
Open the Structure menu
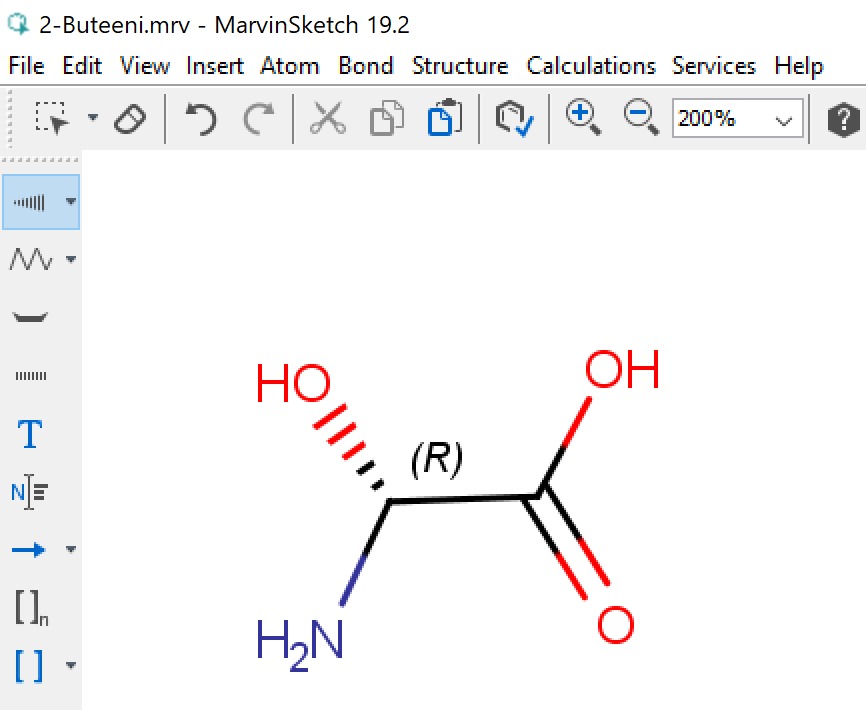(x=460, y=66)
